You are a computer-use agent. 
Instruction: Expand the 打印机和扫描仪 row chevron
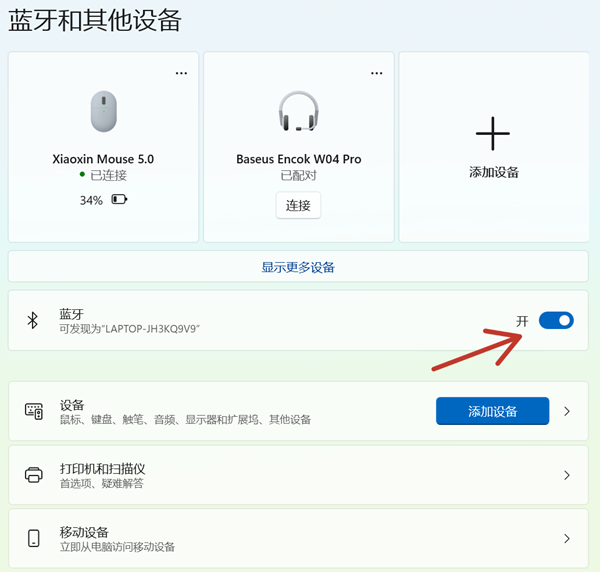pyautogui.click(x=567, y=475)
